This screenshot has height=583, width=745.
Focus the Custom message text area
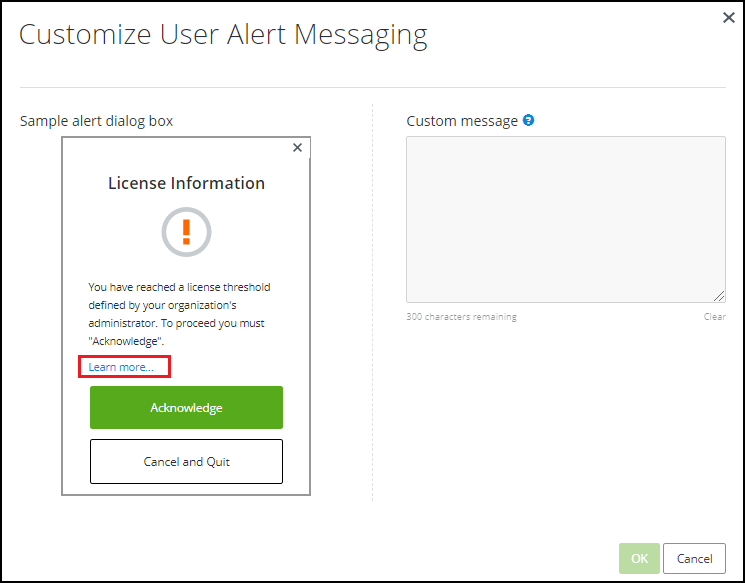tap(565, 218)
